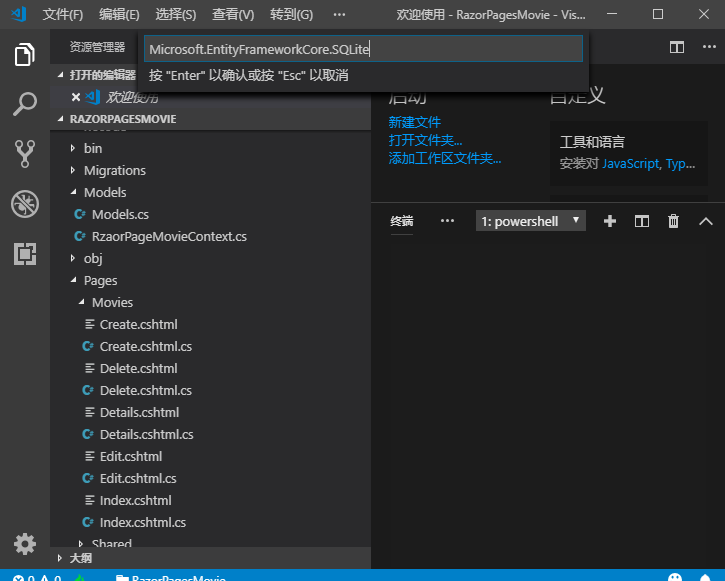Open Details.cshtml.cs file

(147, 434)
